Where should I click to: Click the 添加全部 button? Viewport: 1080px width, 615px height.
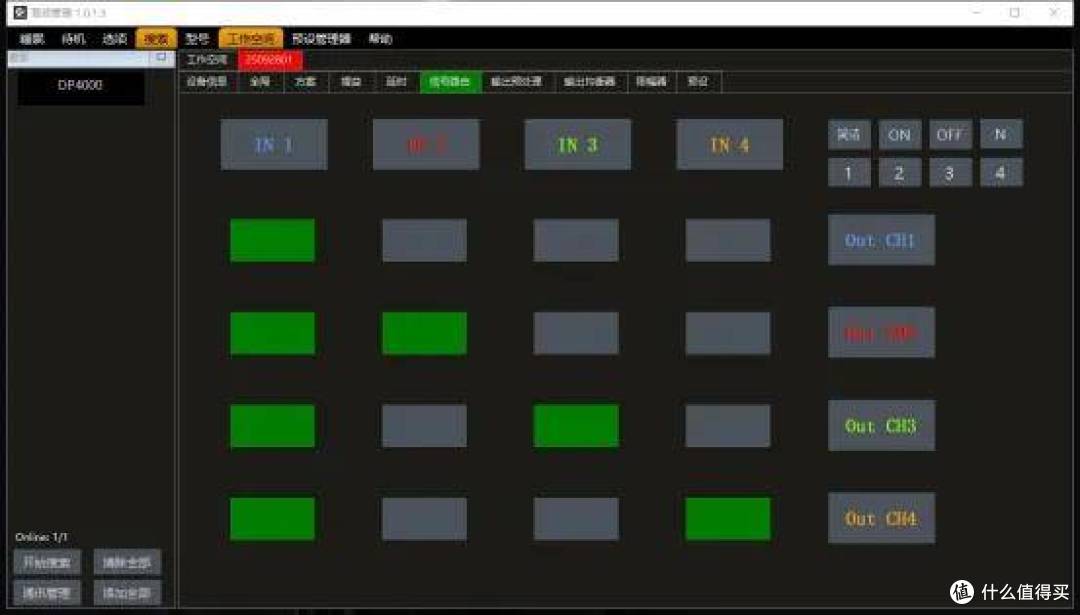coord(127,593)
